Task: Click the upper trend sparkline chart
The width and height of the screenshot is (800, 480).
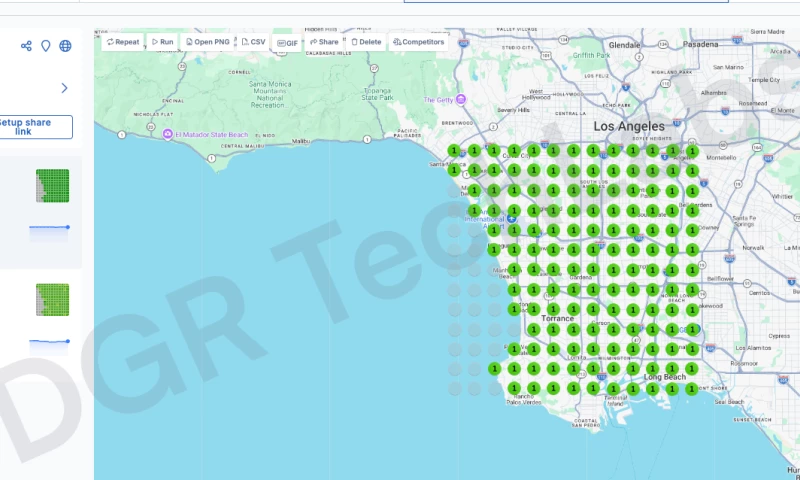Action: point(49,232)
